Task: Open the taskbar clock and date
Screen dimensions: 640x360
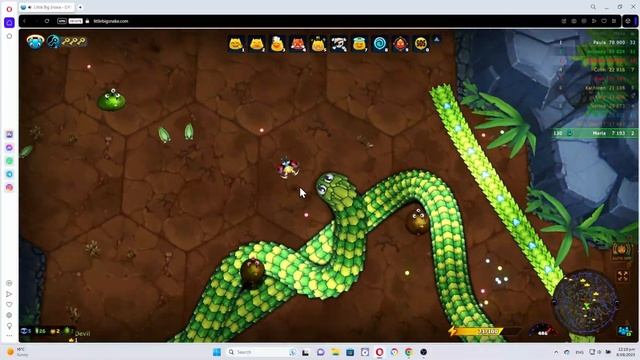Action: [626, 352]
